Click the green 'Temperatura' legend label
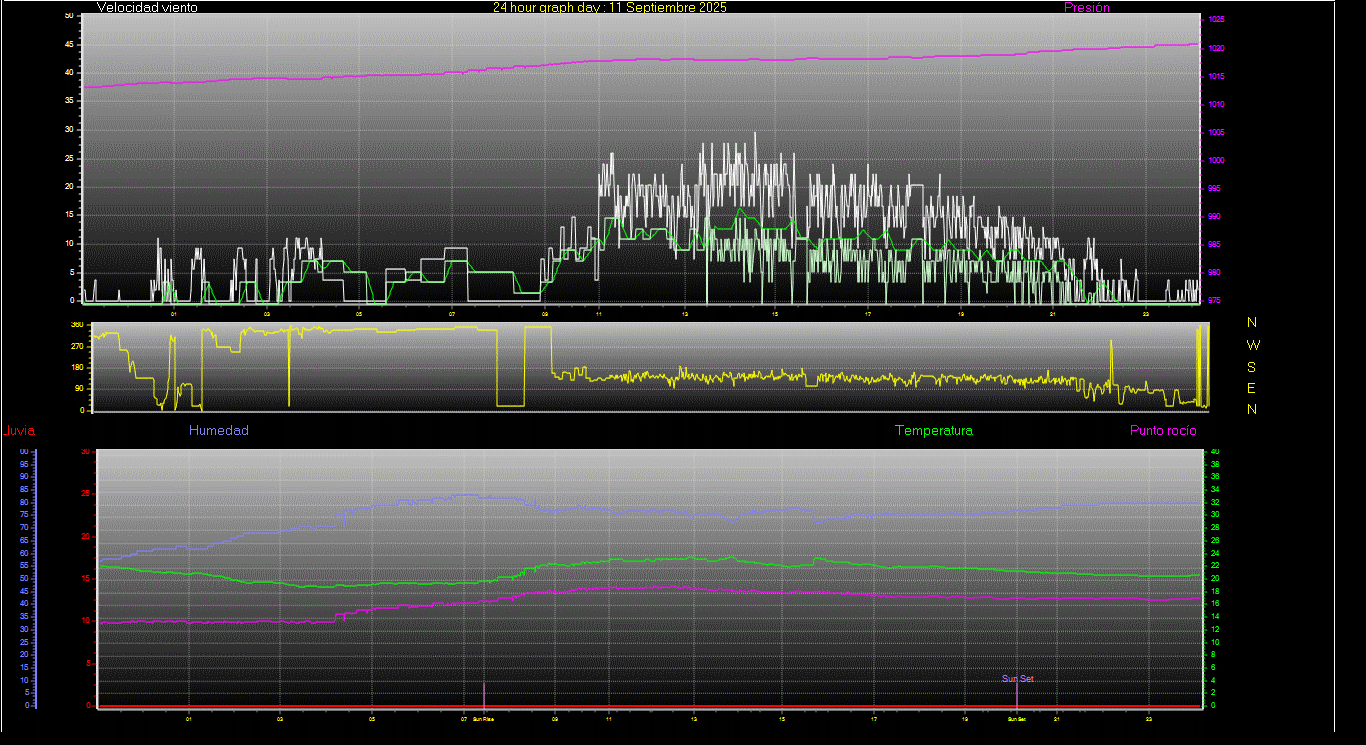This screenshot has height=745, width=1366. [933, 431]
